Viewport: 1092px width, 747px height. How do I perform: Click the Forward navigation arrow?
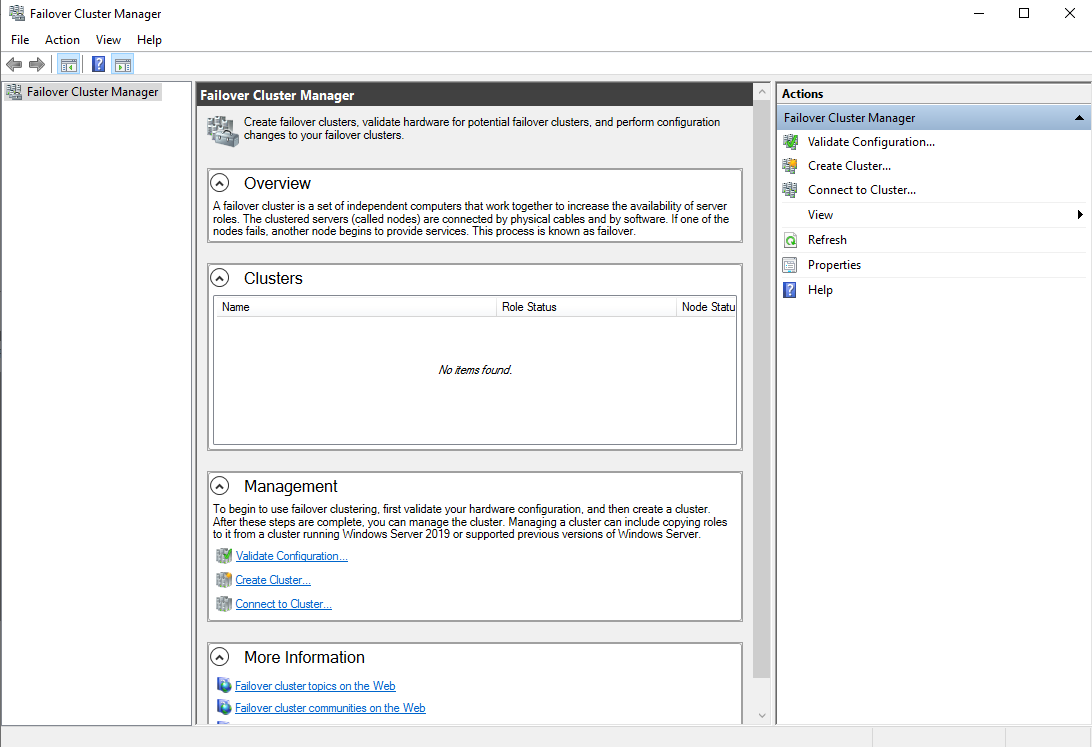[37, 63]
